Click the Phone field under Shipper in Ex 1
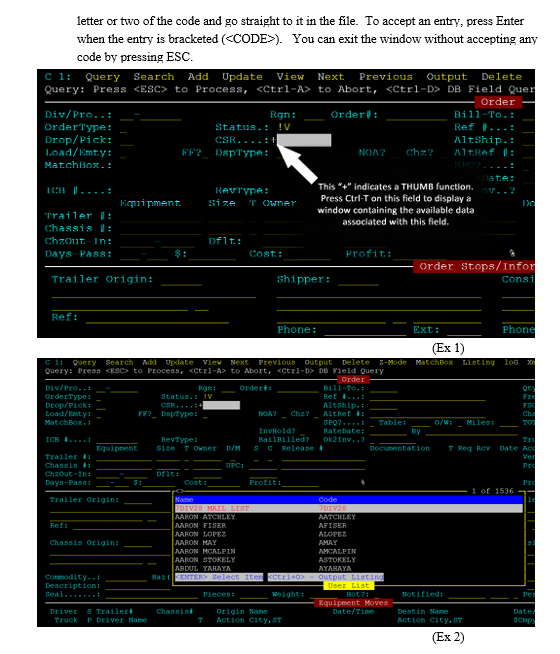560x654 pixels. pyautogui.click(x=365, y=330)
